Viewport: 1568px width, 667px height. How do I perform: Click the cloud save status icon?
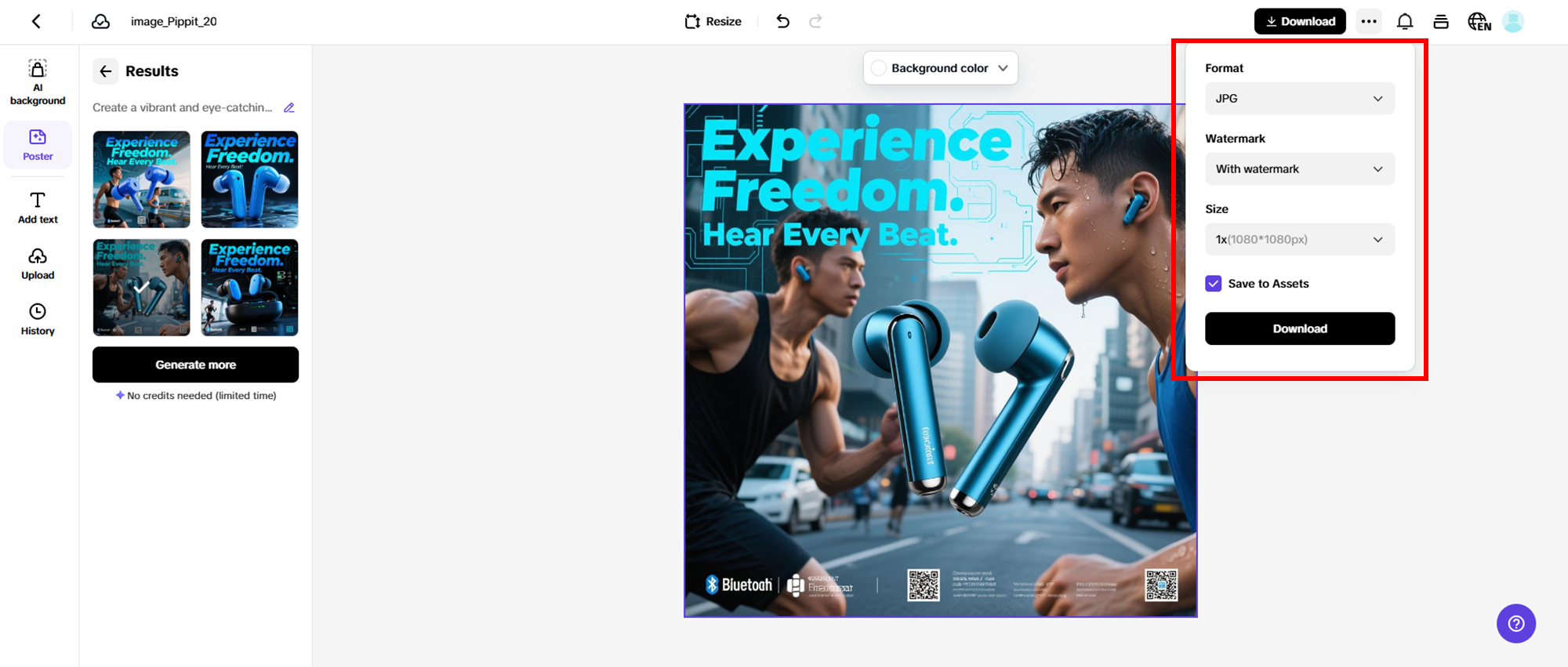click(100, 21)
